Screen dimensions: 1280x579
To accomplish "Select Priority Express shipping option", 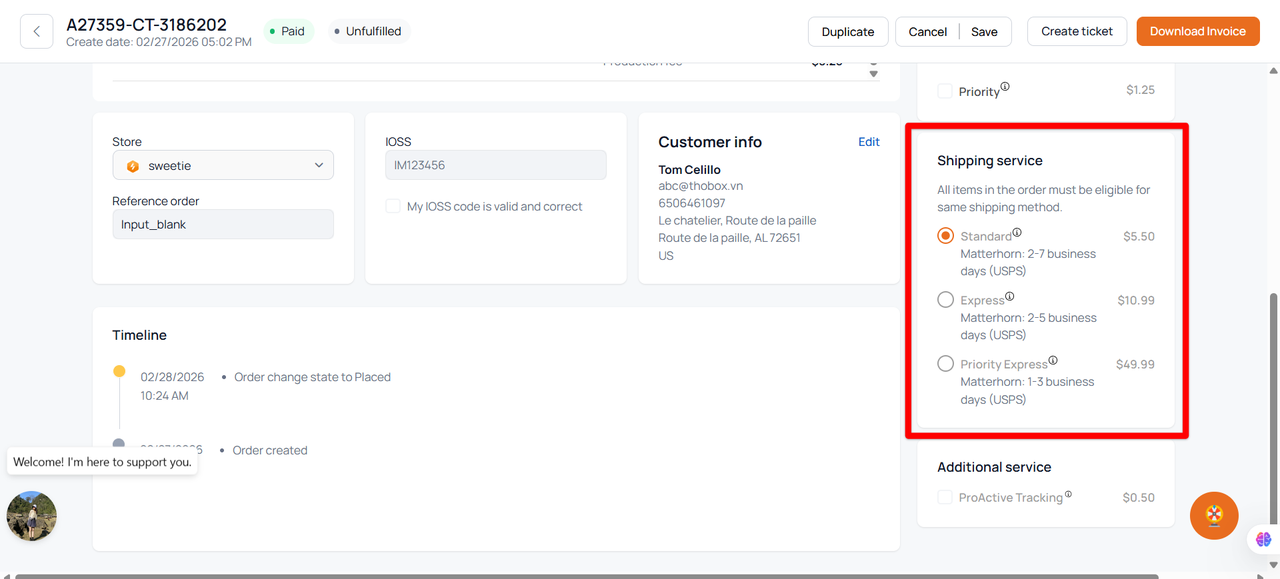I will pos(945,364).
